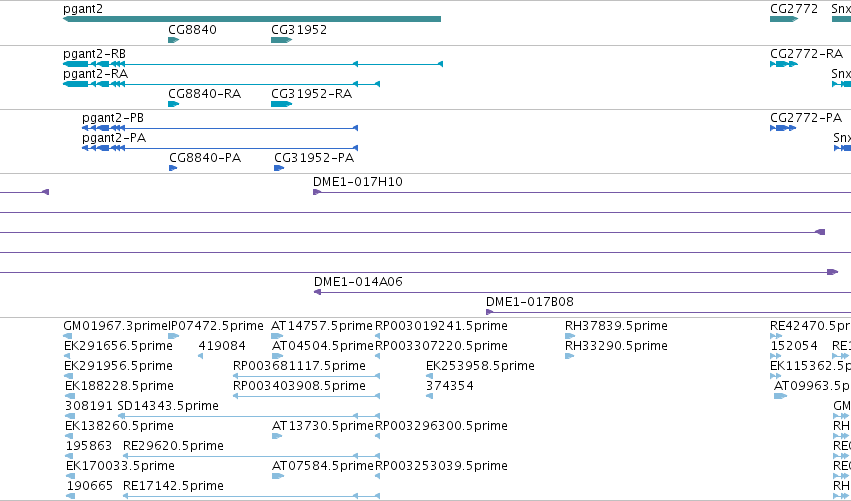
Task: Select the CG2772 gene glyph
Action: tap(784, 19)
